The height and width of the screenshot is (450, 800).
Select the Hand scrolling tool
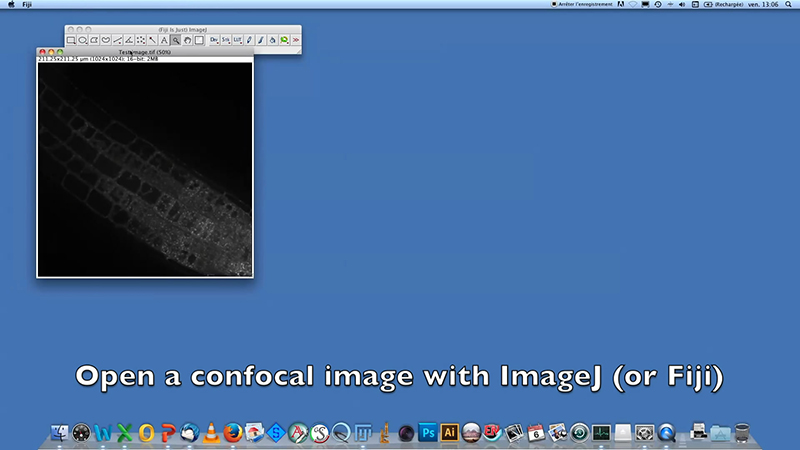click(188, 40)
